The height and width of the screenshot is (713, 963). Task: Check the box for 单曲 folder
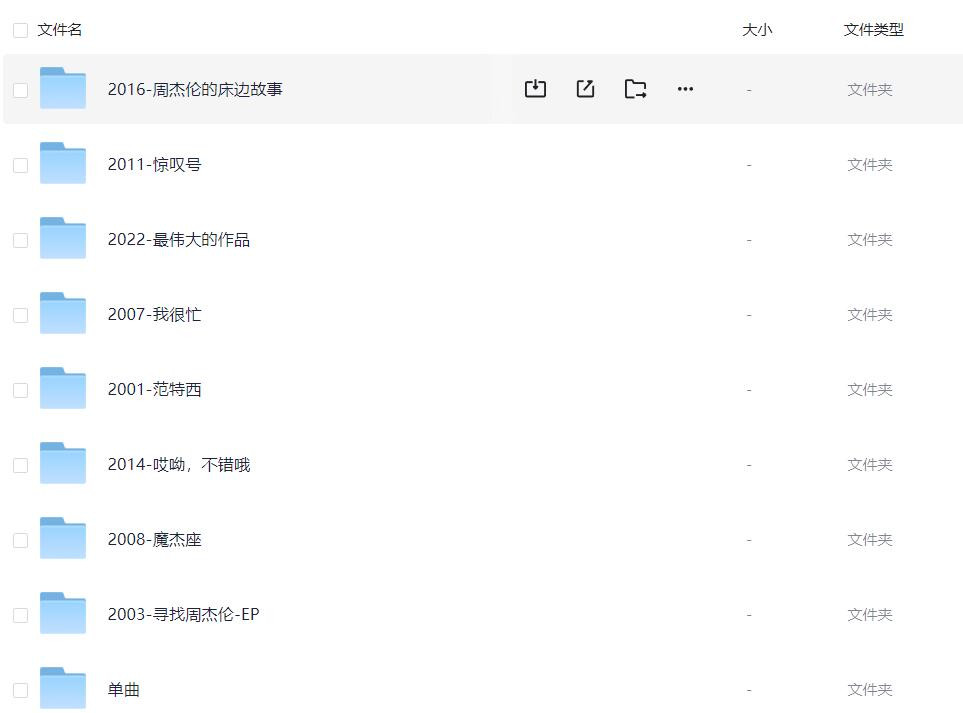pos(20,690)
